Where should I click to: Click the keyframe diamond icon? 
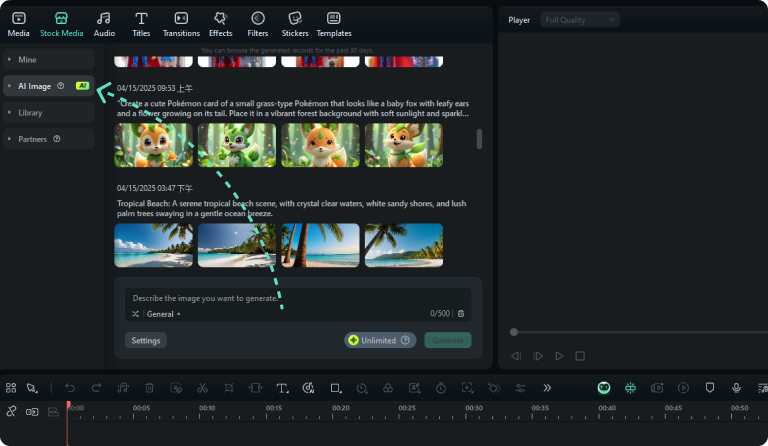pyautogui.click(x=494, y=388)
